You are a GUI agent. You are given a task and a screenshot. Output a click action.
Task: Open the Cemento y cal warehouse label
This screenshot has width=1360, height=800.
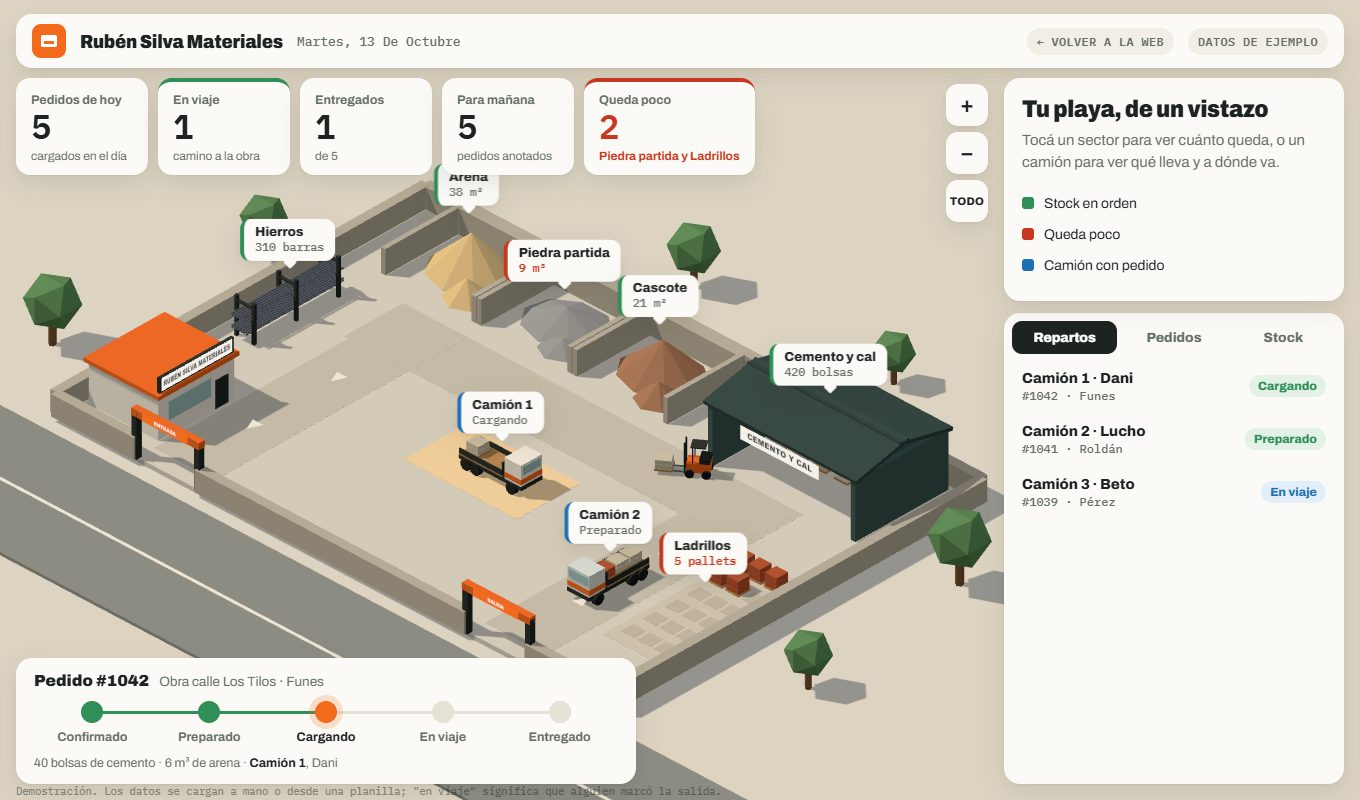point(829,364)
